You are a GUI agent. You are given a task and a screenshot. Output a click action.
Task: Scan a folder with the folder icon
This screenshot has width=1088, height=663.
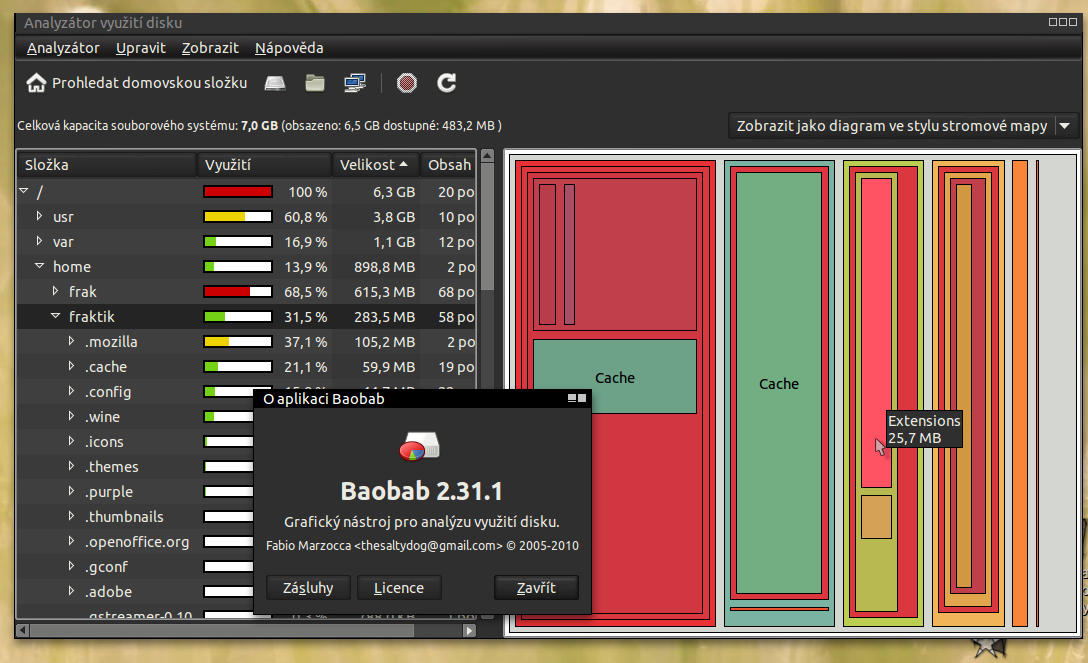tap(315, 83)
